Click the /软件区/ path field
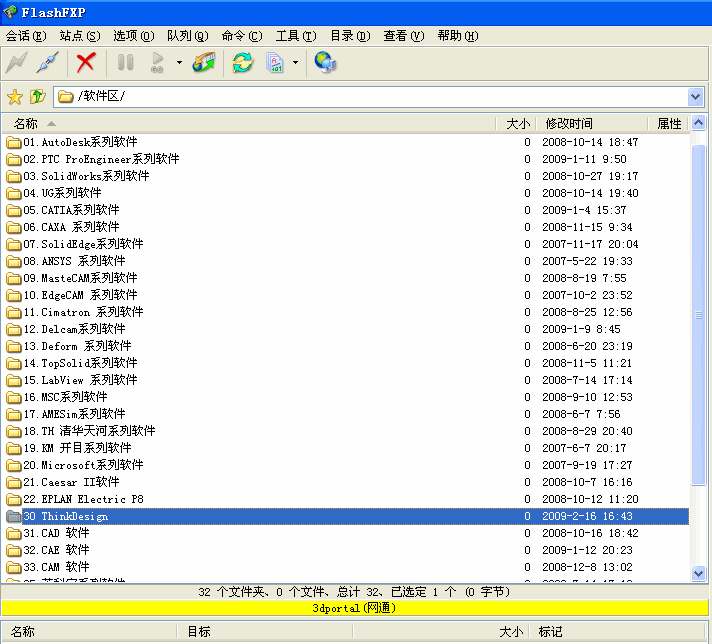The width and height of the screenshot is (712, 644). 370,96
